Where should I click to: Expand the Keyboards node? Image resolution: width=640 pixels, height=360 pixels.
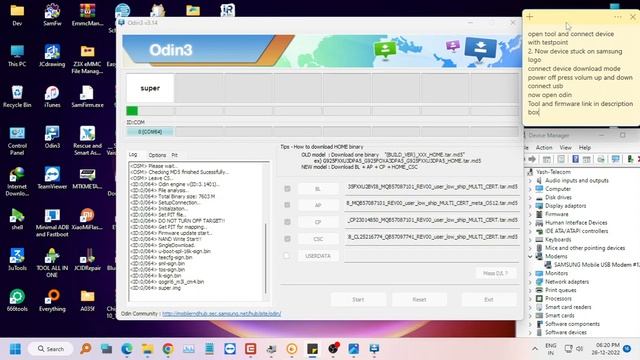pos(530,240)
